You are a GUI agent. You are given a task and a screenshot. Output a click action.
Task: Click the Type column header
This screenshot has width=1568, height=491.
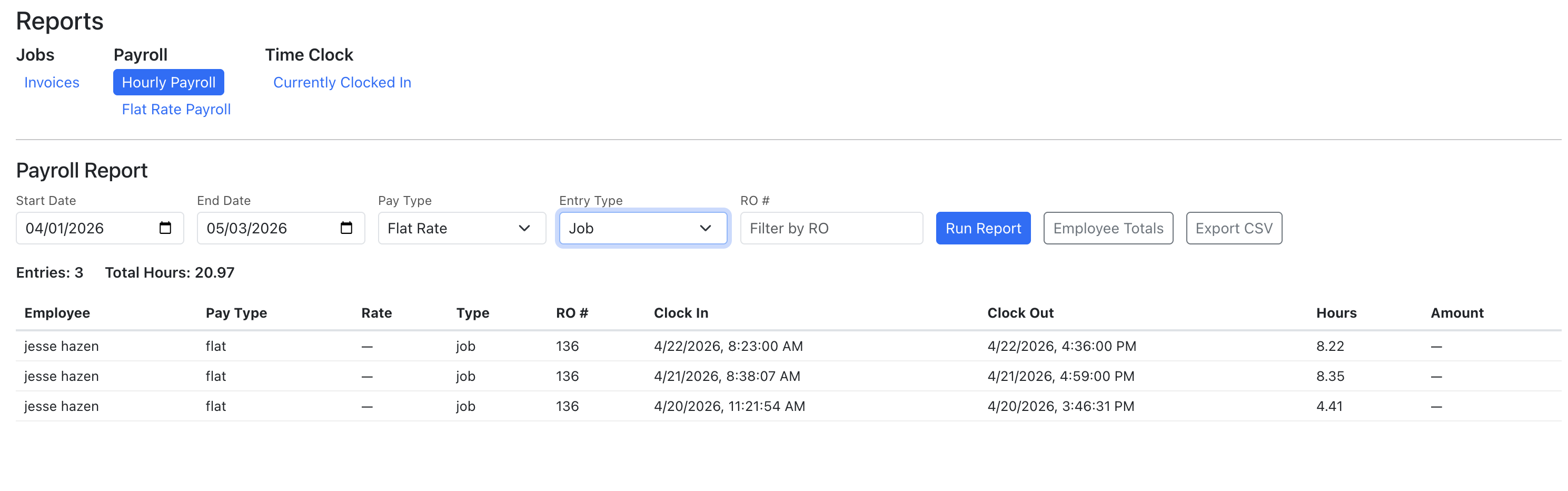click(x=473, y=312)
